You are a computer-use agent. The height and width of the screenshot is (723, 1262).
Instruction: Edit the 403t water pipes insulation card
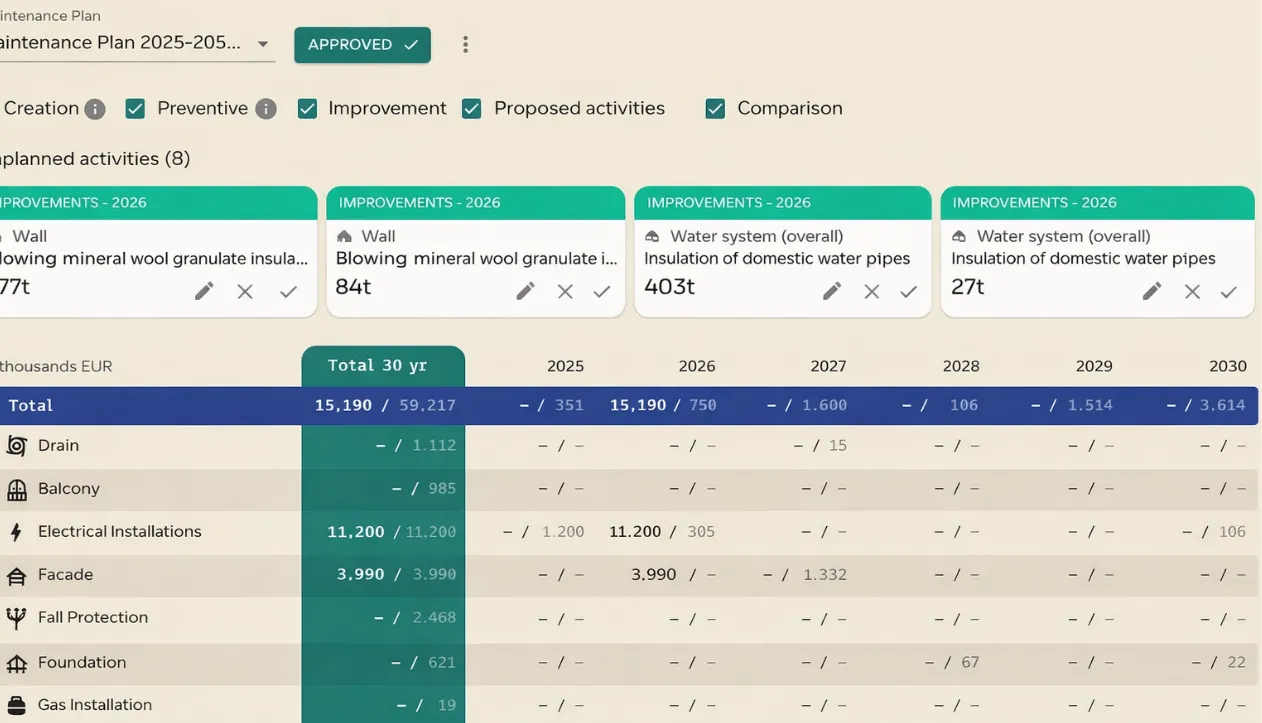pos(832,291)
